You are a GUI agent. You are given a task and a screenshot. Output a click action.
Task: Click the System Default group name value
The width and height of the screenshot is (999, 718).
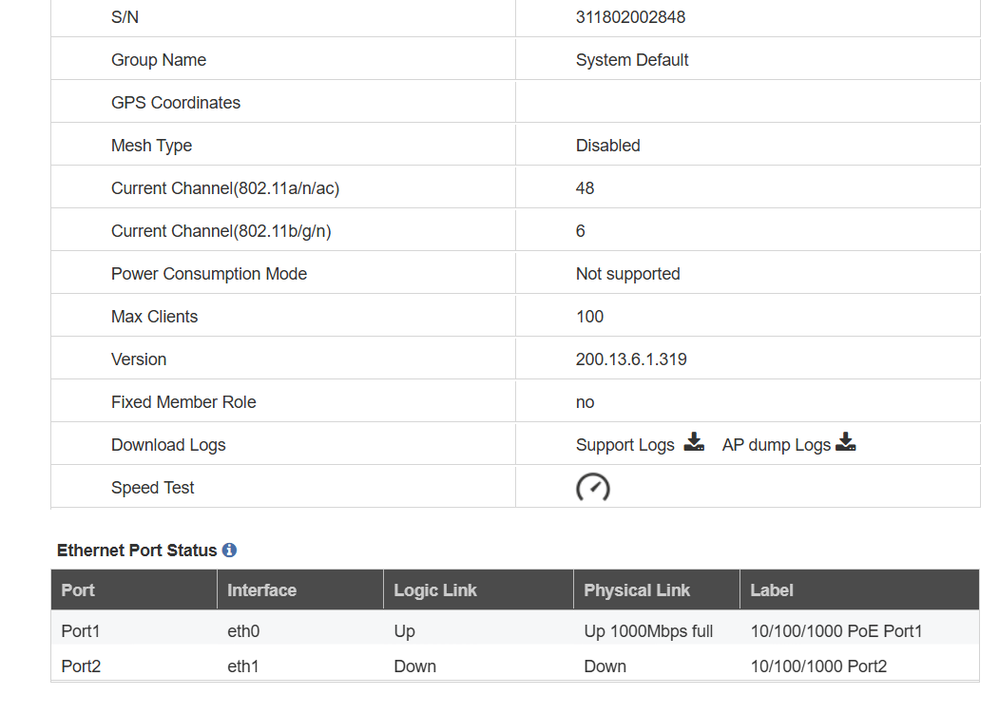pyautogui.click(x=632, y=60)
